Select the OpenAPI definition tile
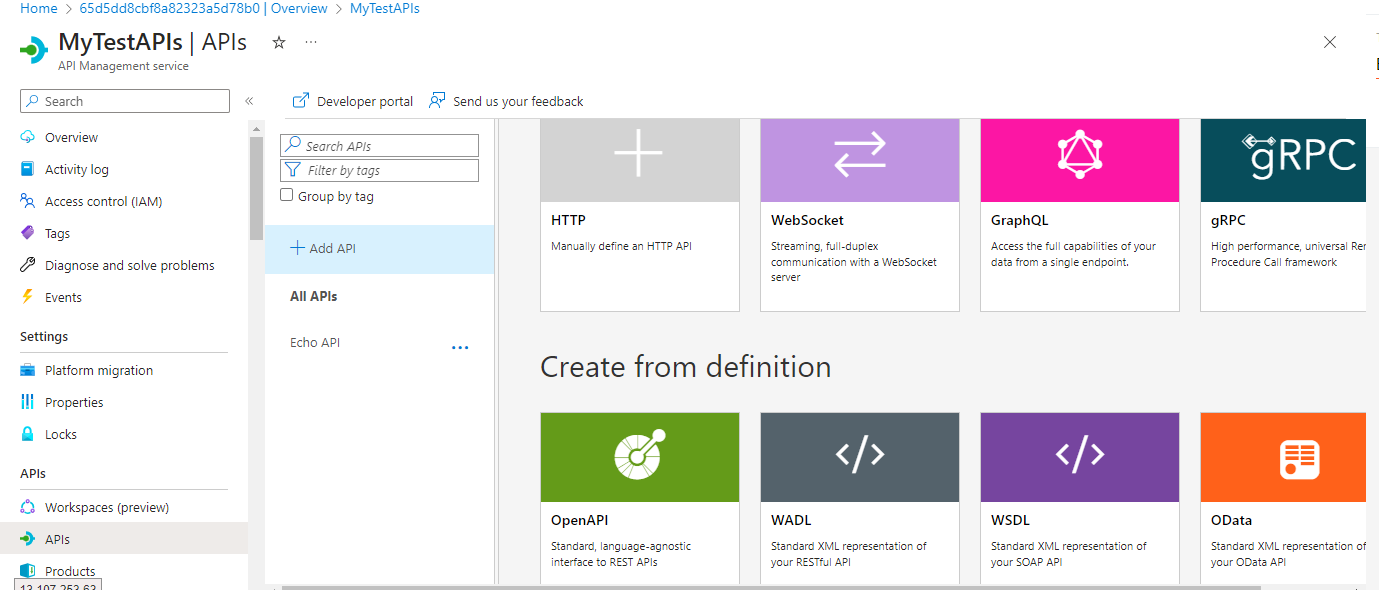 [x=640, y=498]
